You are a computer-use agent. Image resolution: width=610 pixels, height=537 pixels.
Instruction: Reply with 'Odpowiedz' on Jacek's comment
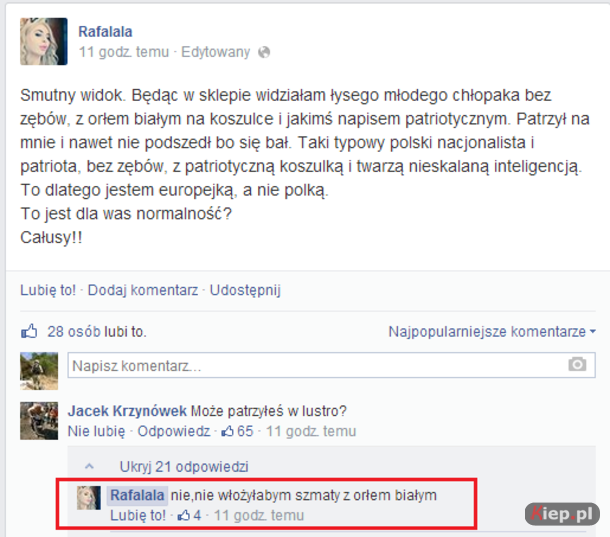174,431
